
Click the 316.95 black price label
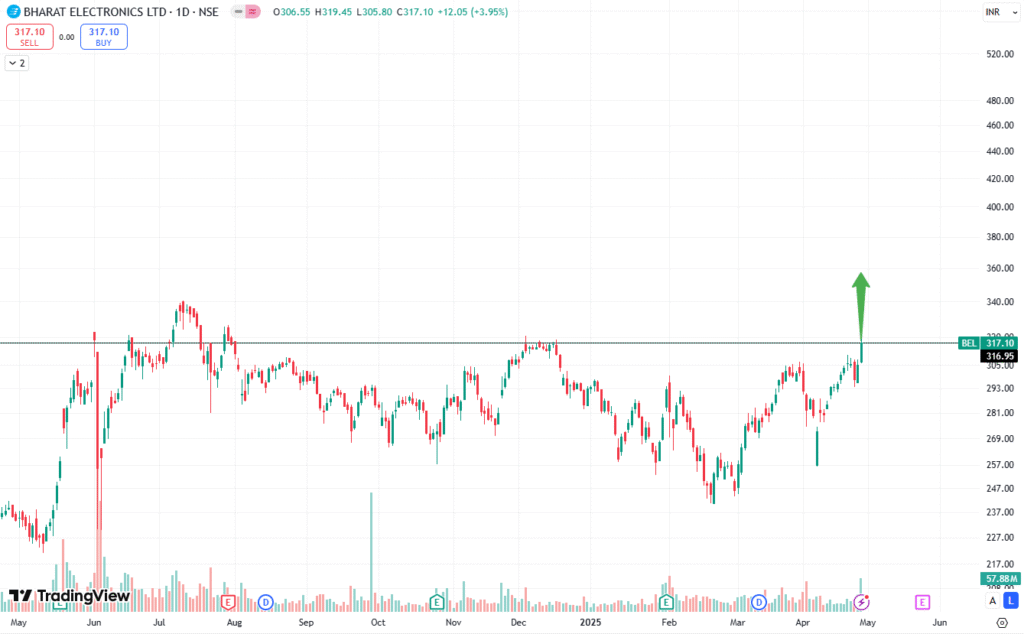999,357
